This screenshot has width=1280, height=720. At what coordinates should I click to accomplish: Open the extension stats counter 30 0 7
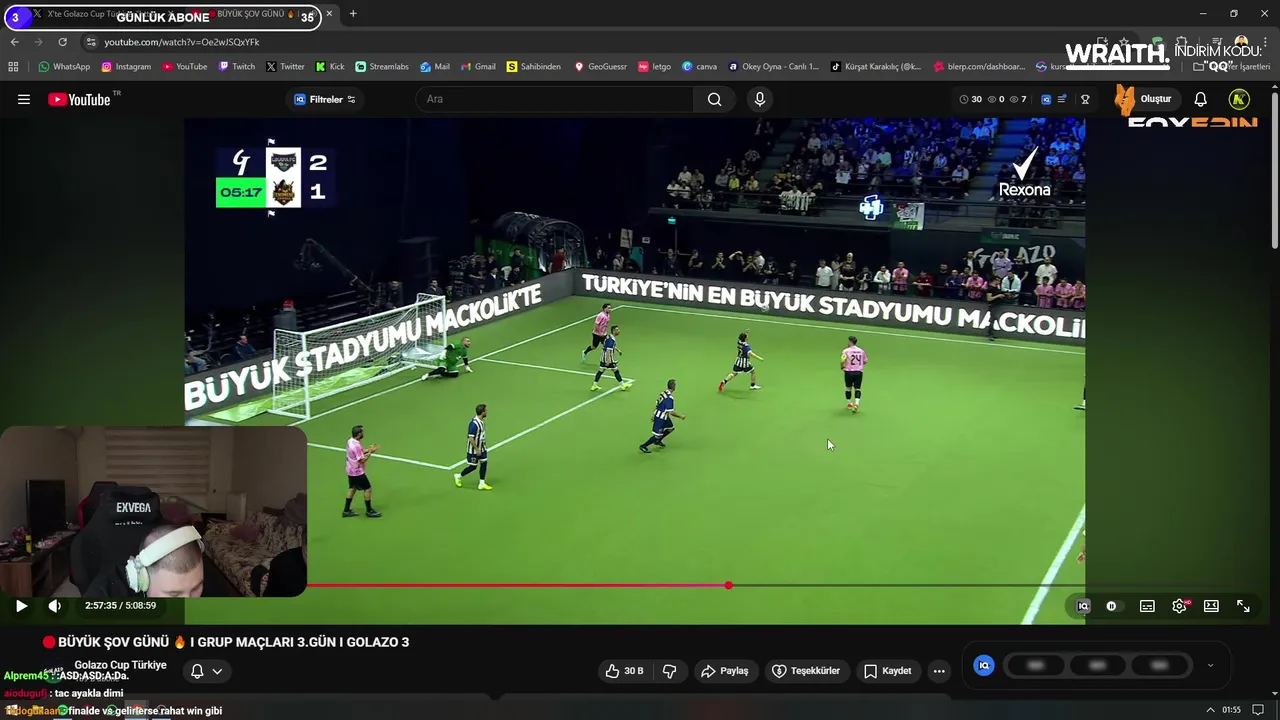click(992, 99)
